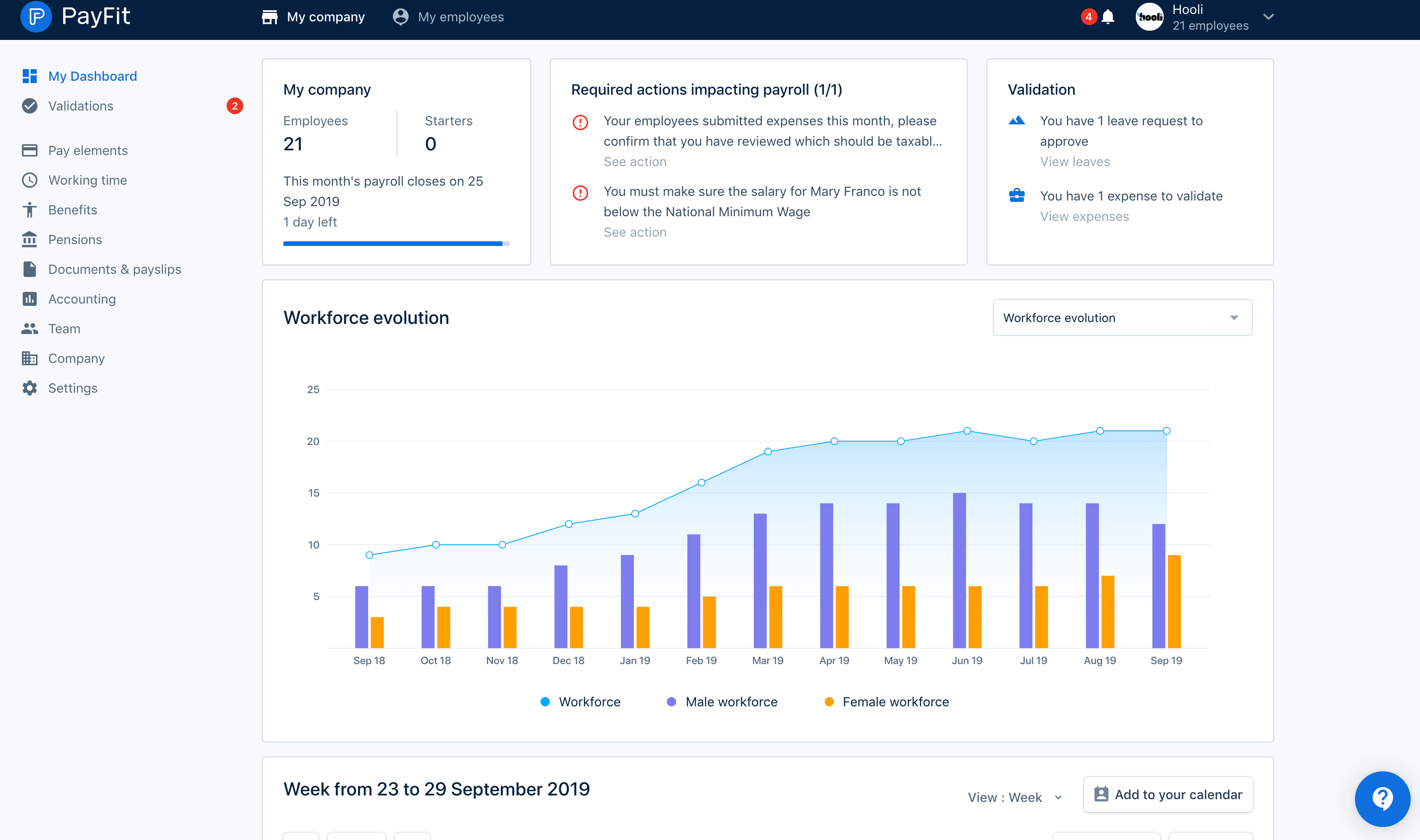
Task: Switch to the My employees tab
Action: tap(449, 17)
